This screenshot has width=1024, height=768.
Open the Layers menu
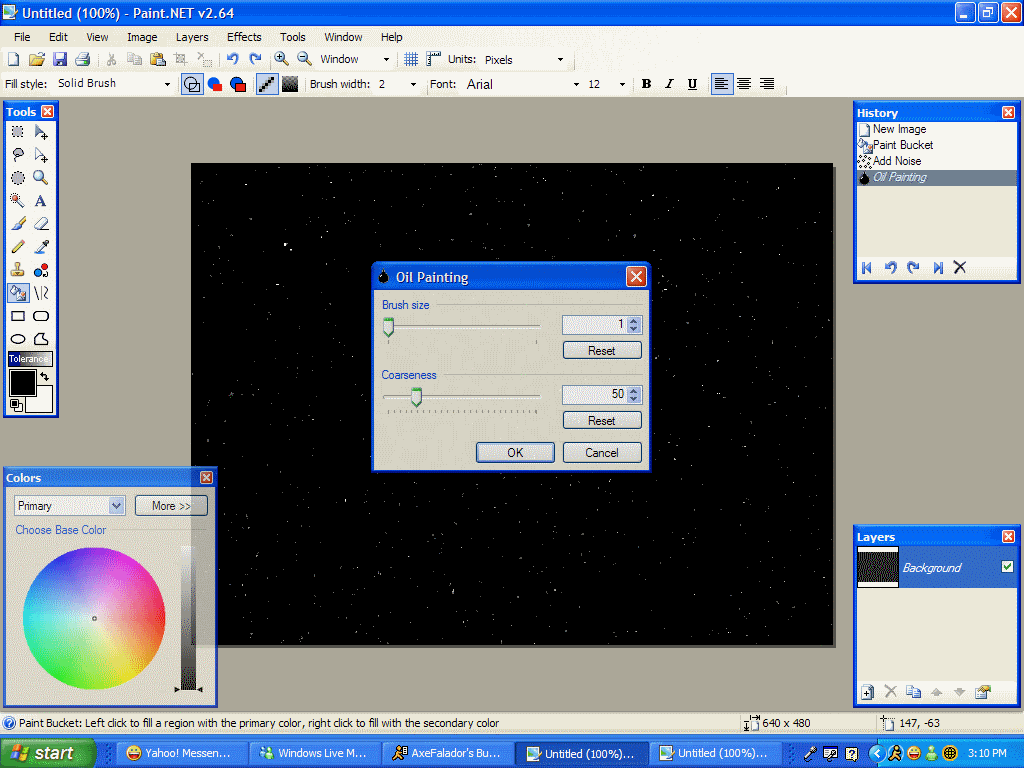[x=192, y=37]
